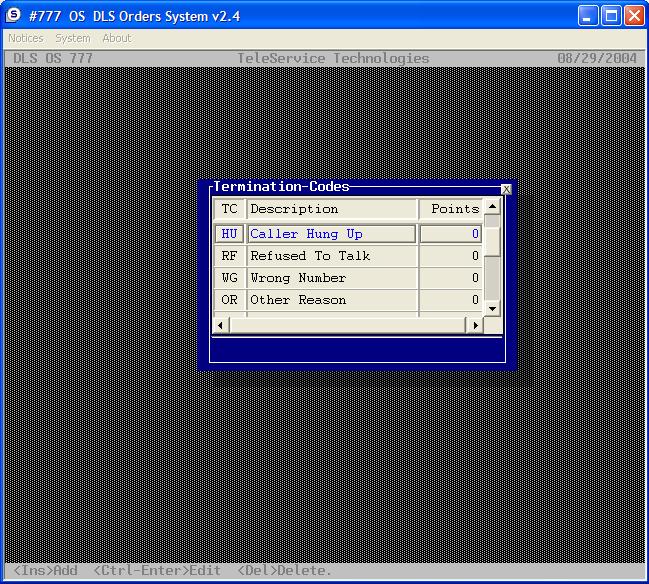Click the 'DLS OS 777' header text
This screenshot has height=584, width=649.
(53, 58)
